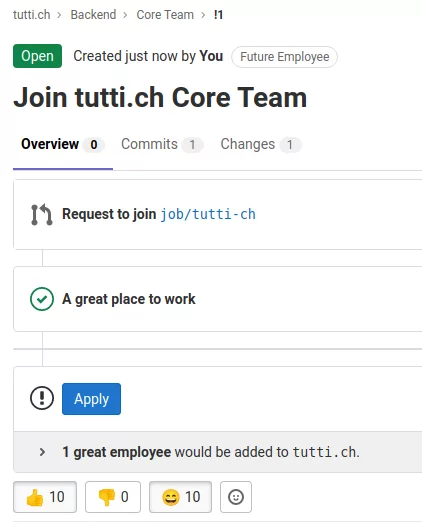Click the exclamation warning circle icon

42,398
